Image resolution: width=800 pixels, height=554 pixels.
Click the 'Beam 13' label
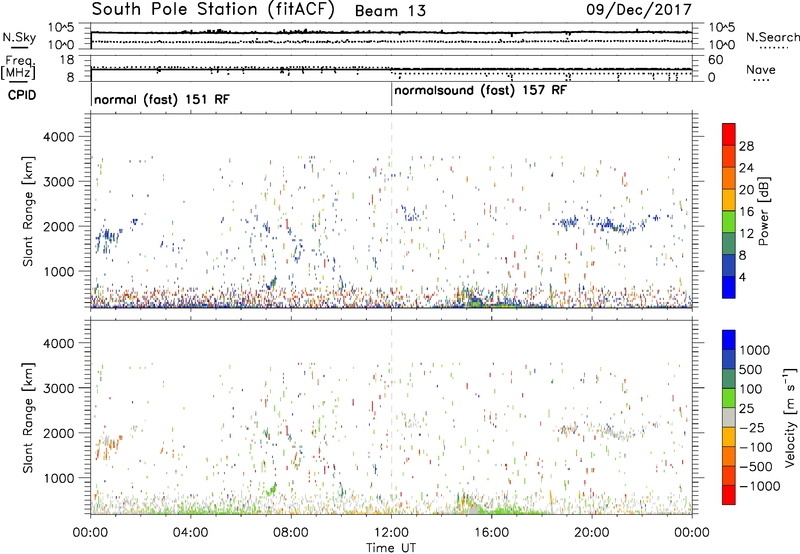390,11
